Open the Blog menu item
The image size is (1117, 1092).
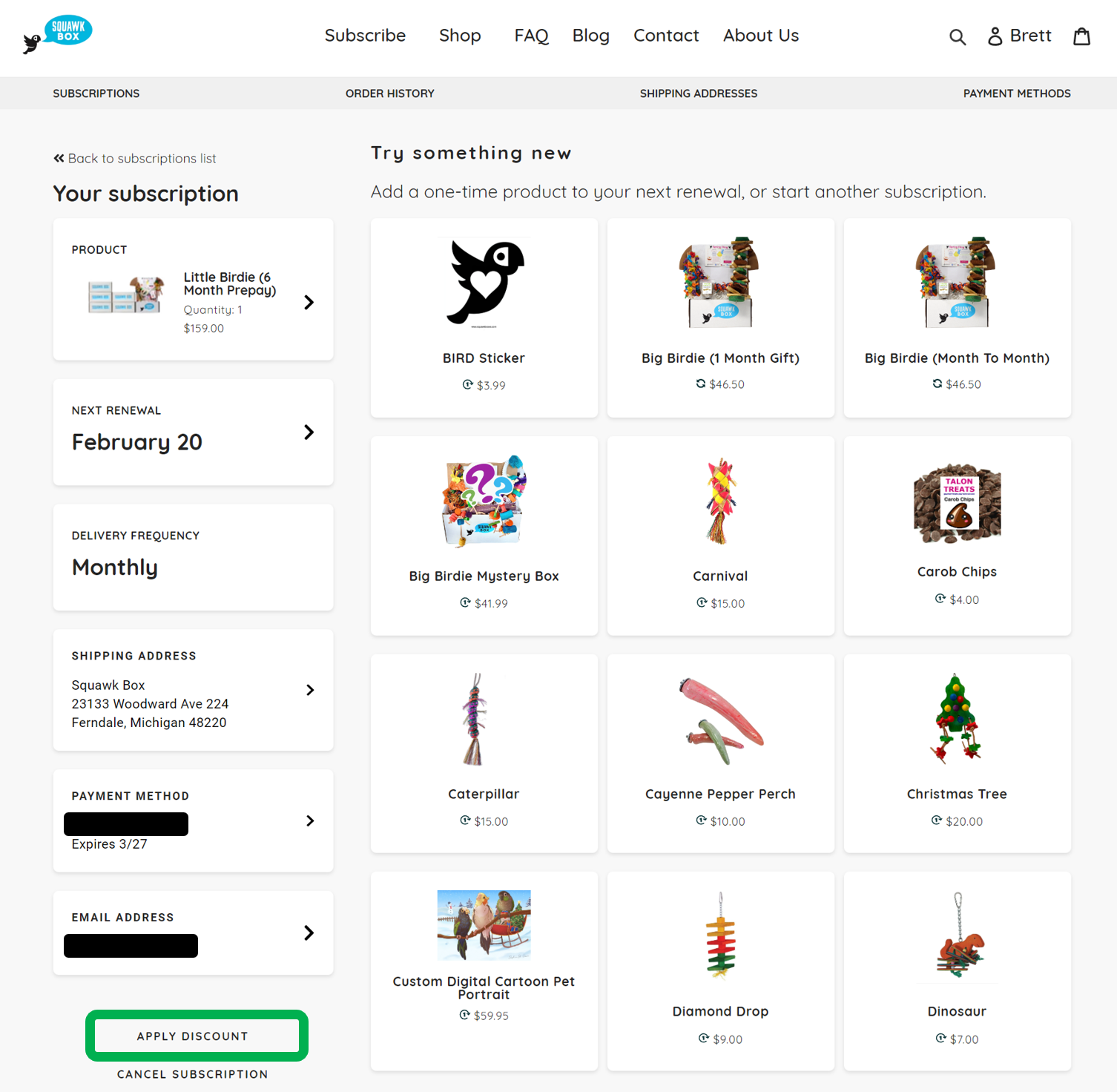(591, 36)
